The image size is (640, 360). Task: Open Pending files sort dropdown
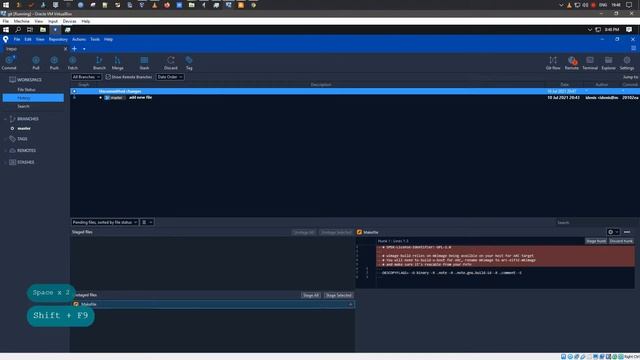[104, 222]
